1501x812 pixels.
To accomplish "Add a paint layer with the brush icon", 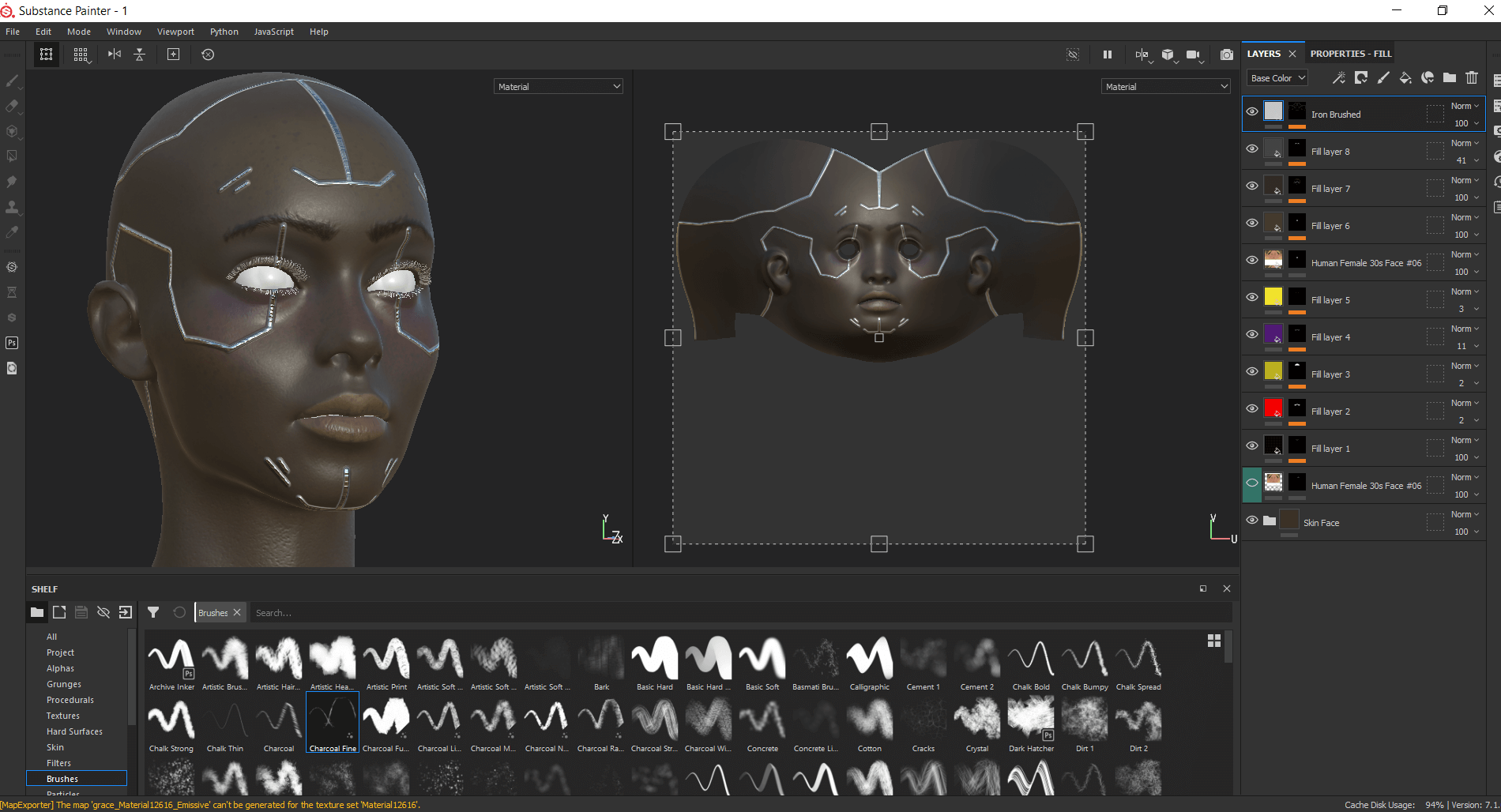I will tap(1383, 77).
